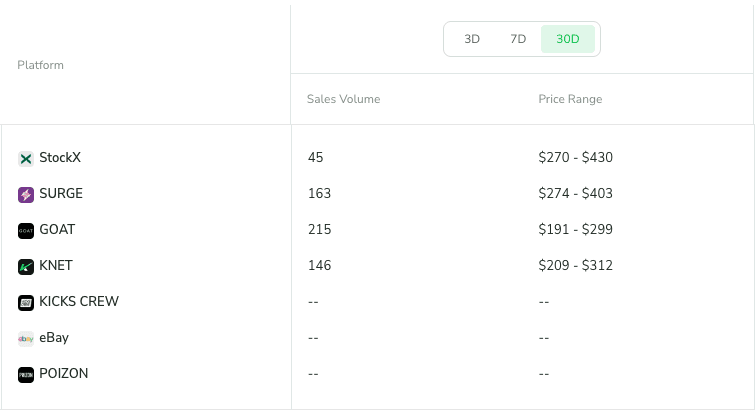This screenshot has width=755, height=411.
Task: Select the 30D time range tab
Action: [568, 39]
